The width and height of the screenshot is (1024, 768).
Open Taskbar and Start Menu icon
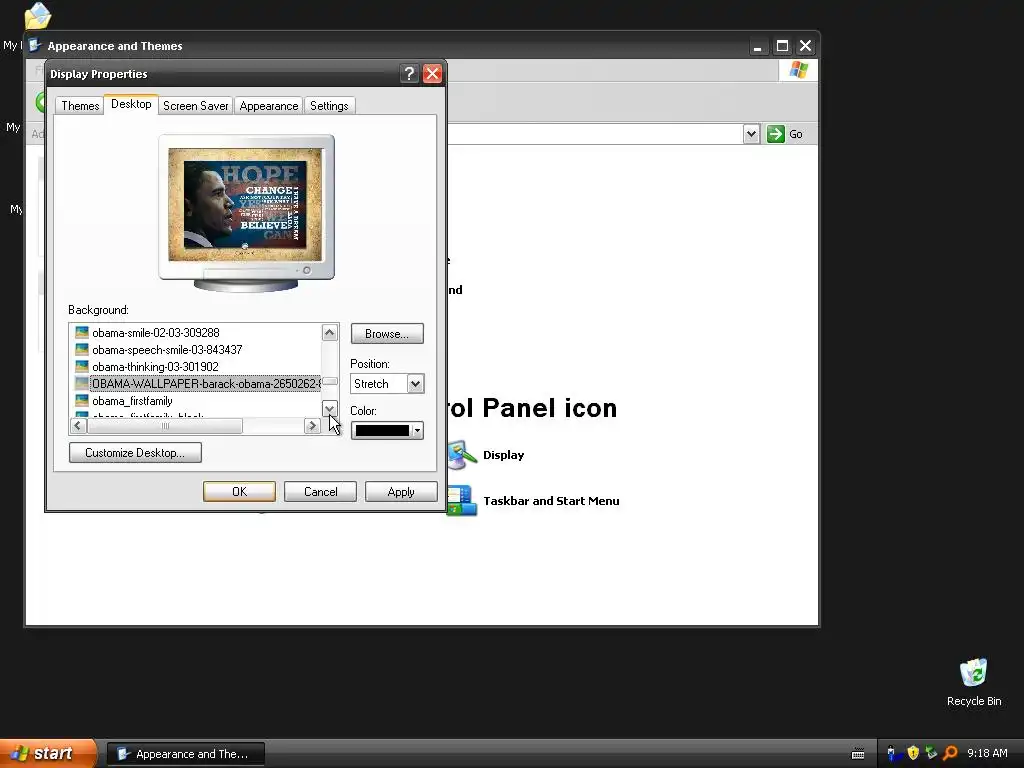pyautogui.click(x=463, y=501)
